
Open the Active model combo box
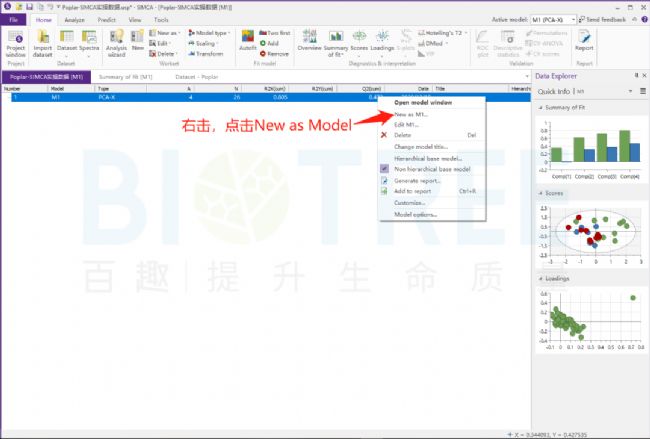[553, 19]
